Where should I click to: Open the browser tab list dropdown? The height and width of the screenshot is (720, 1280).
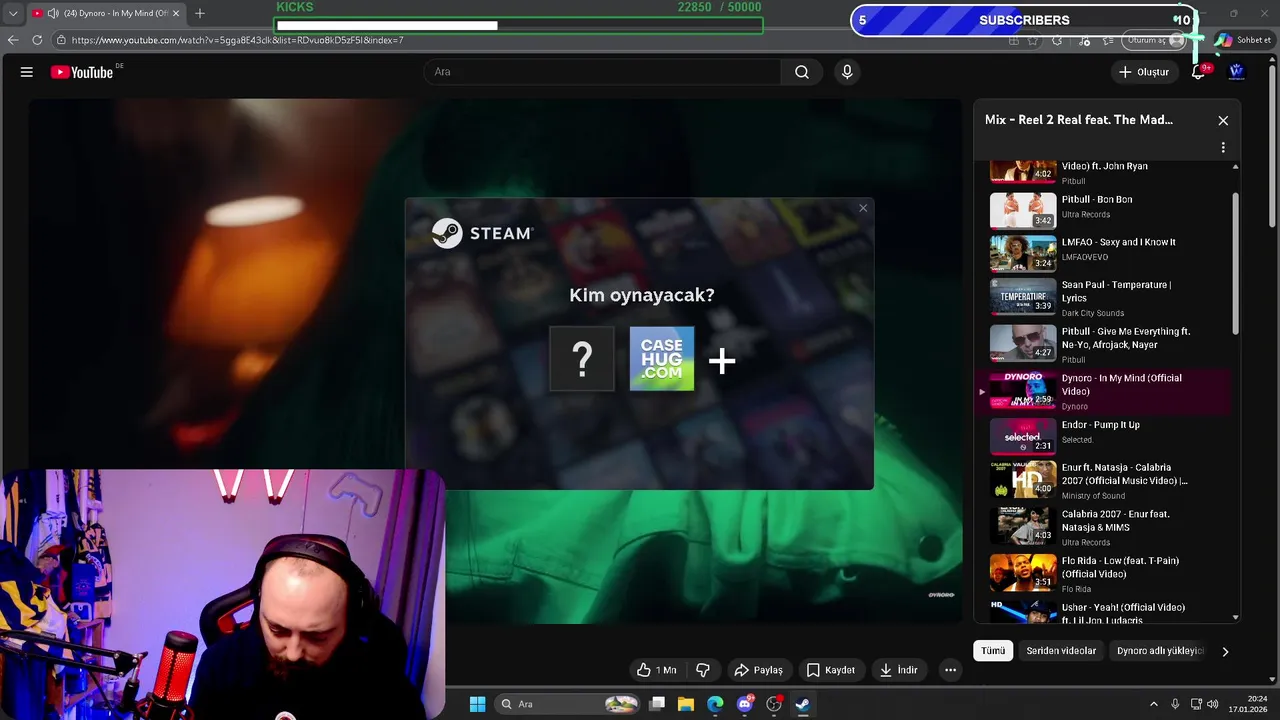[x=13, y=14]
